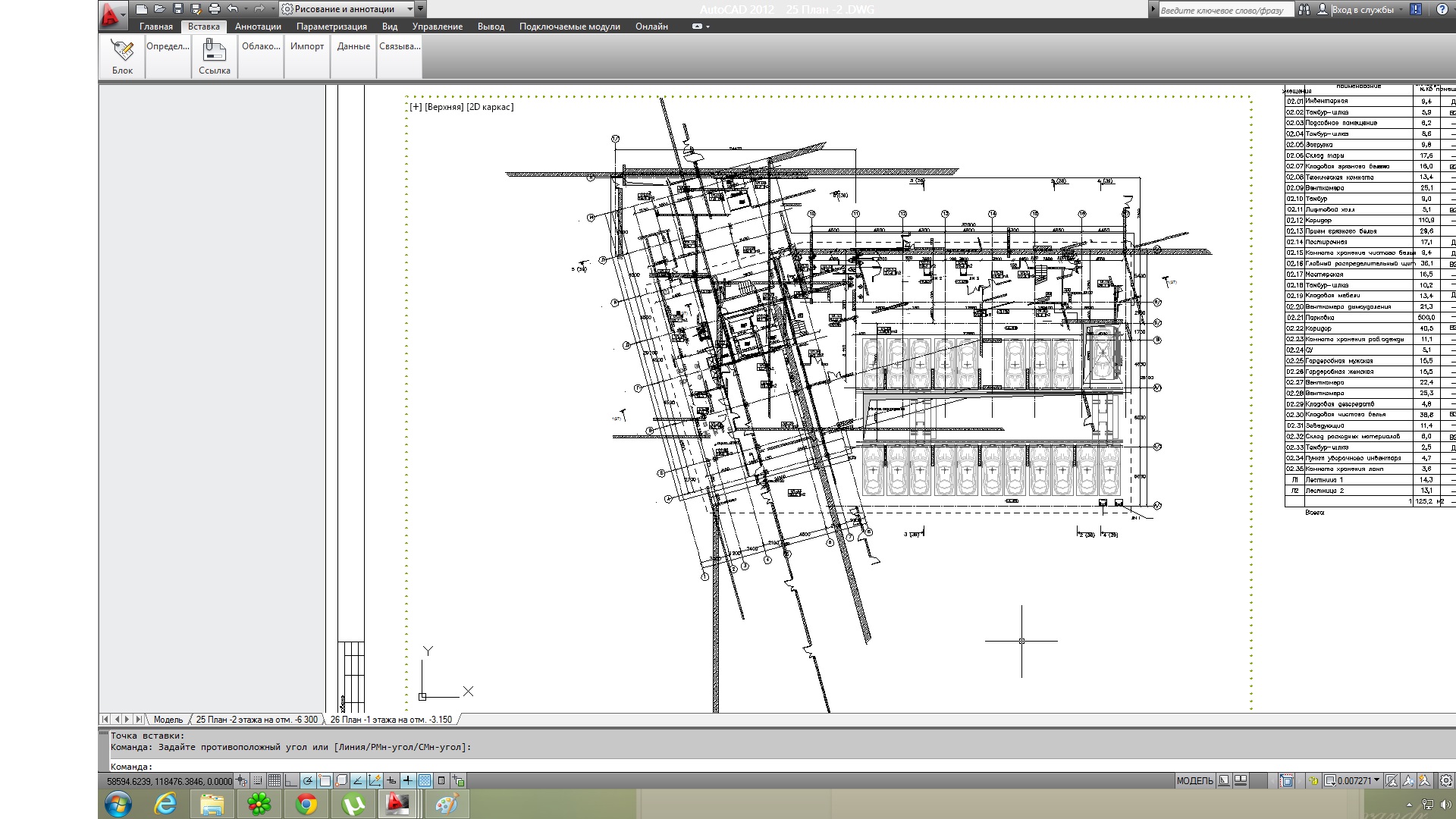Toggle polar tracking in status bar
This screenshot has height=819, width=1456.
coord(307,780)
